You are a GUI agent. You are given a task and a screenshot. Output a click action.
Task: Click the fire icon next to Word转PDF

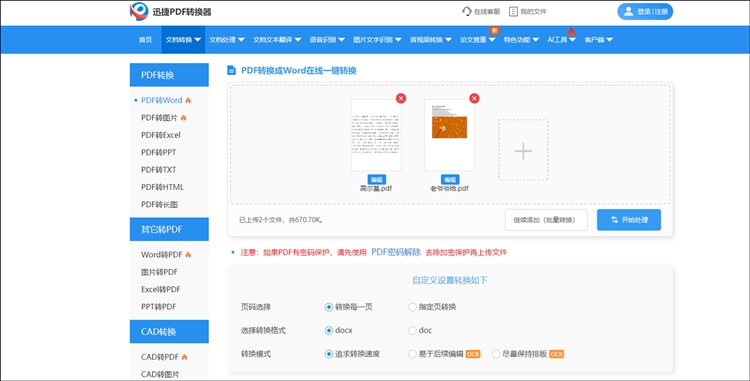coord(188,255)
